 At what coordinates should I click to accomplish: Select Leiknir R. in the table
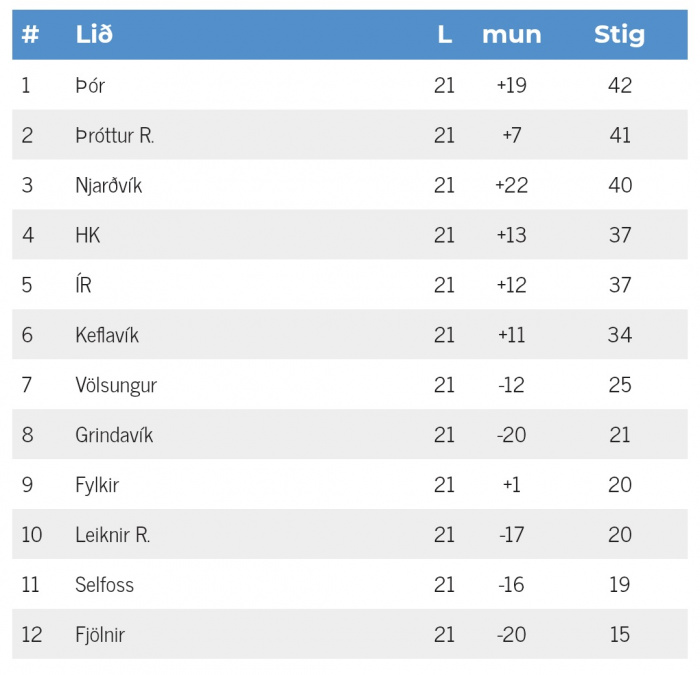coord(112,534)
